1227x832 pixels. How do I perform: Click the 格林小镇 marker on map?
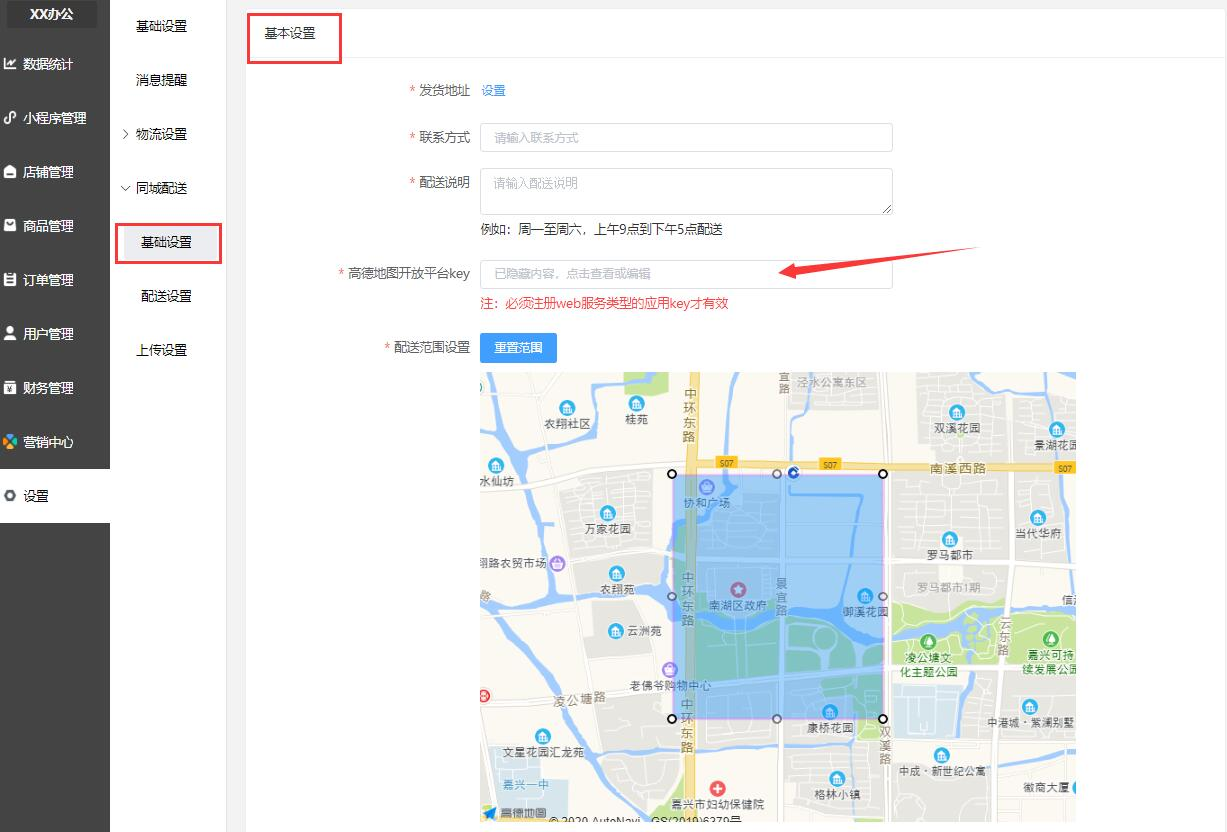click(837, 779)
